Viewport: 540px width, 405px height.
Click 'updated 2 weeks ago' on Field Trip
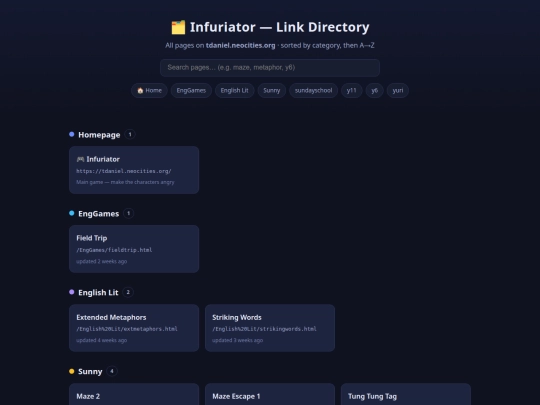click(x=102, y=261)
